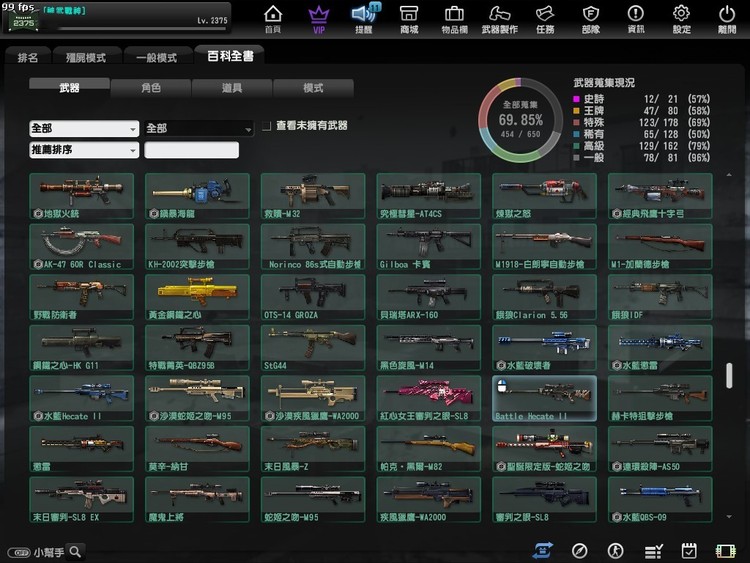
Task: Open the film strip icon in bottom bar
Action: (x=725, y=551)
